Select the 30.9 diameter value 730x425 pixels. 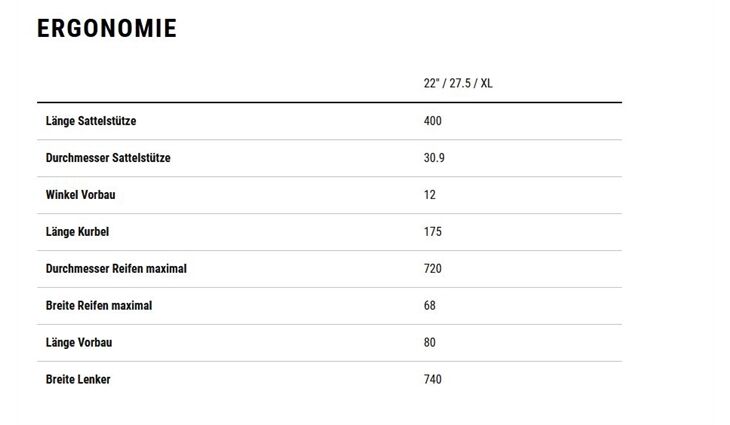point(434,158)
